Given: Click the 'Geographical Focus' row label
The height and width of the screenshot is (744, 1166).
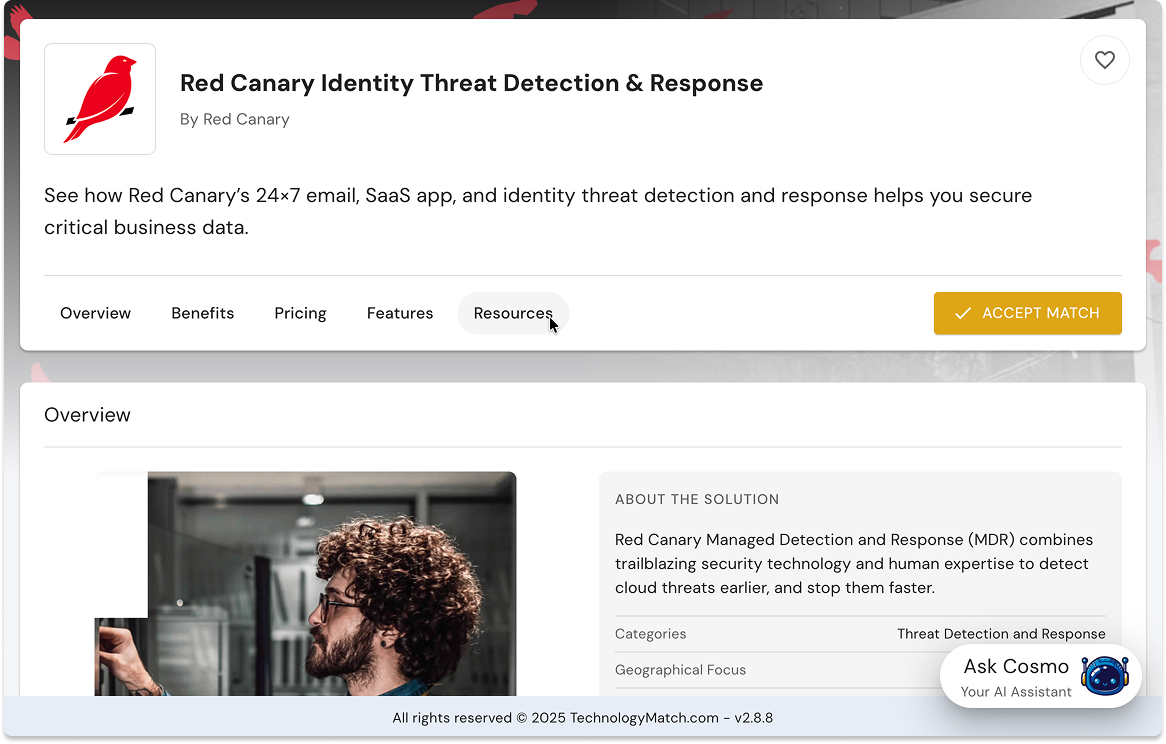Looking at the screenshot, I should [x=680, y=670].
